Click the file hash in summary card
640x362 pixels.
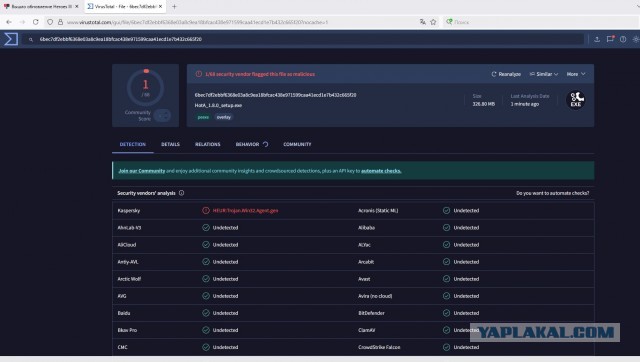[x=276, y=95]
